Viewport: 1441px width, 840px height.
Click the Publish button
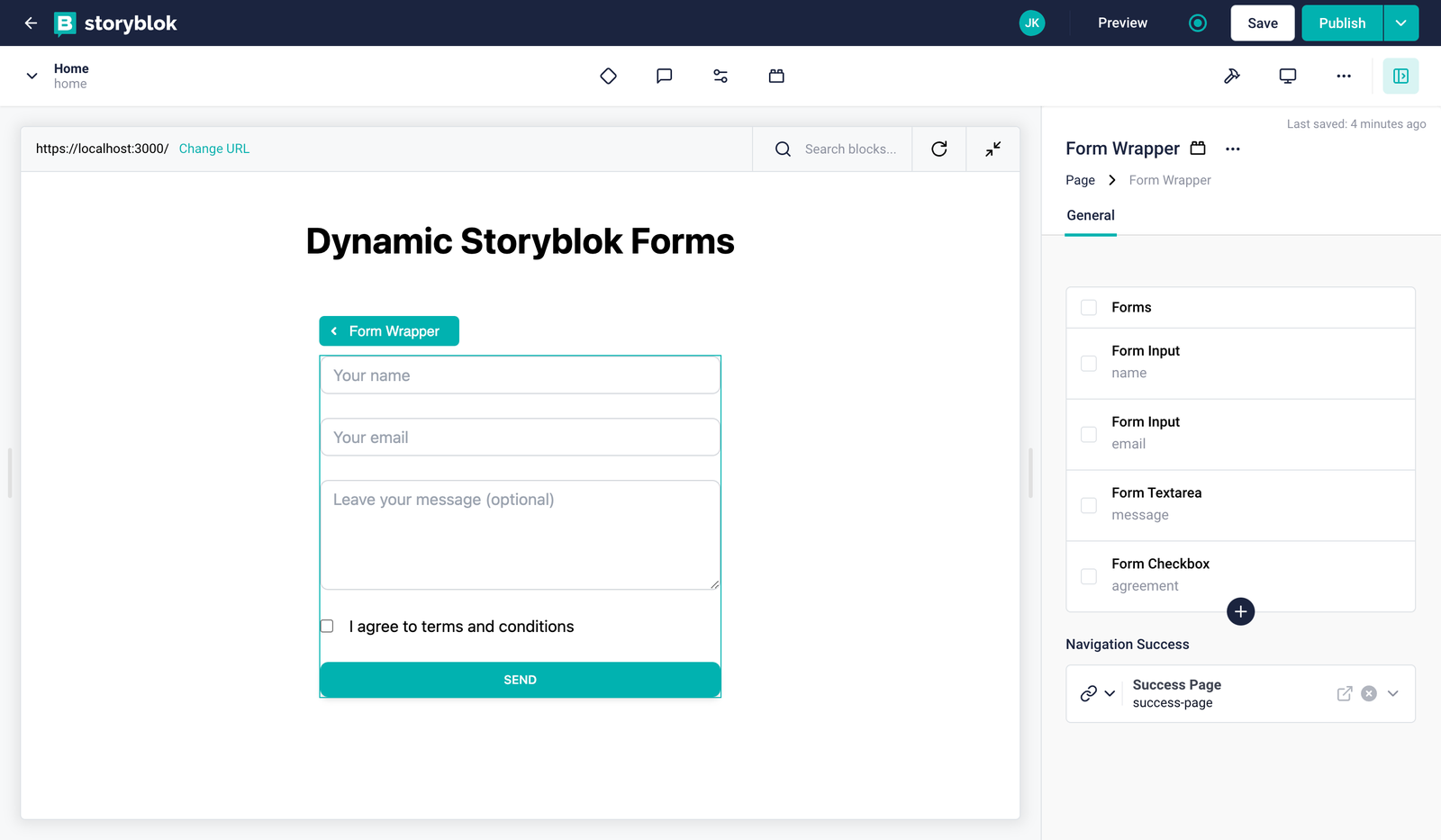[1342, 23]
